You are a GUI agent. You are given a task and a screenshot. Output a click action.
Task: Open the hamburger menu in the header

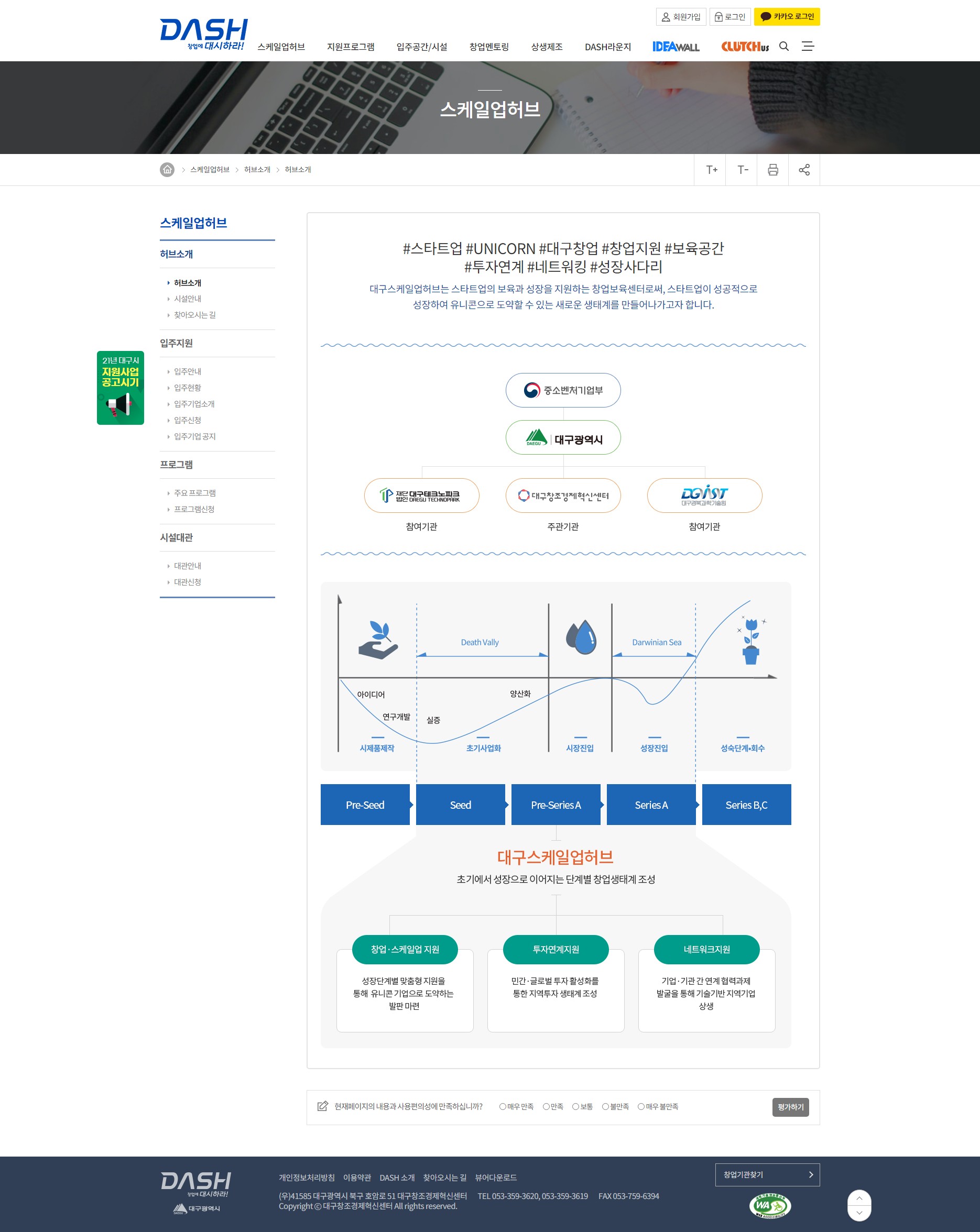[x=809, y=46]
